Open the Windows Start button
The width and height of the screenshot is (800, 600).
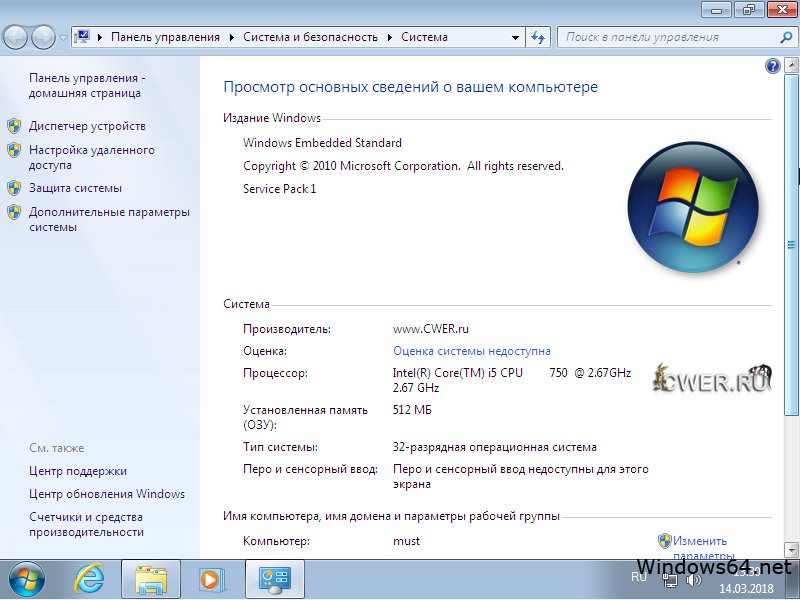(x=27, y=580)
